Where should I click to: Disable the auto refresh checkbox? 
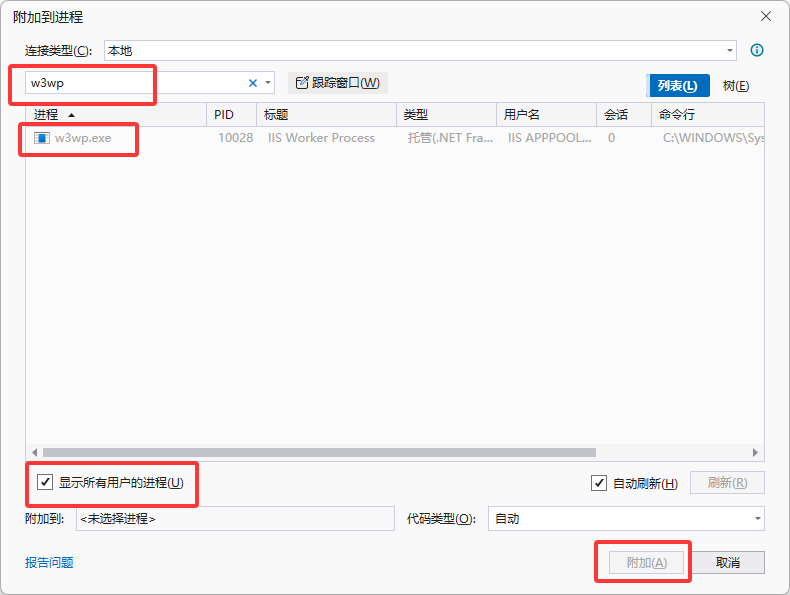[599, 483]
